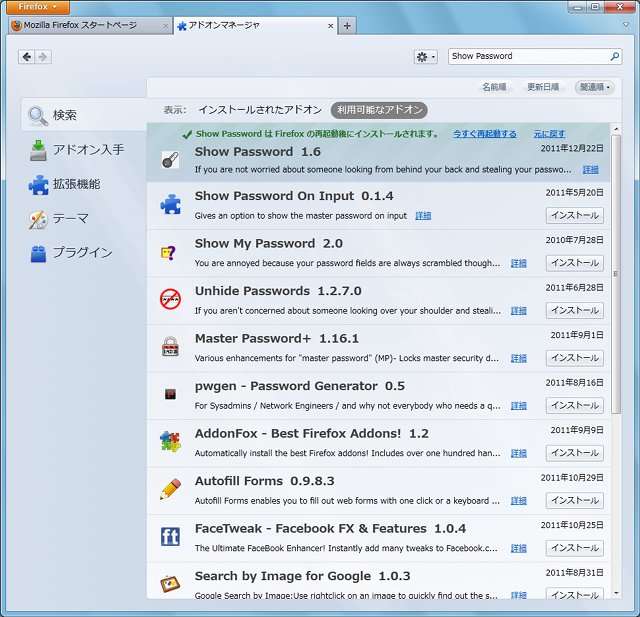Image resolution: width=640 pixels, height=617 pixels.
Task: Open 拡張機能 in the sidebar
Action: [x=84, y=184]
